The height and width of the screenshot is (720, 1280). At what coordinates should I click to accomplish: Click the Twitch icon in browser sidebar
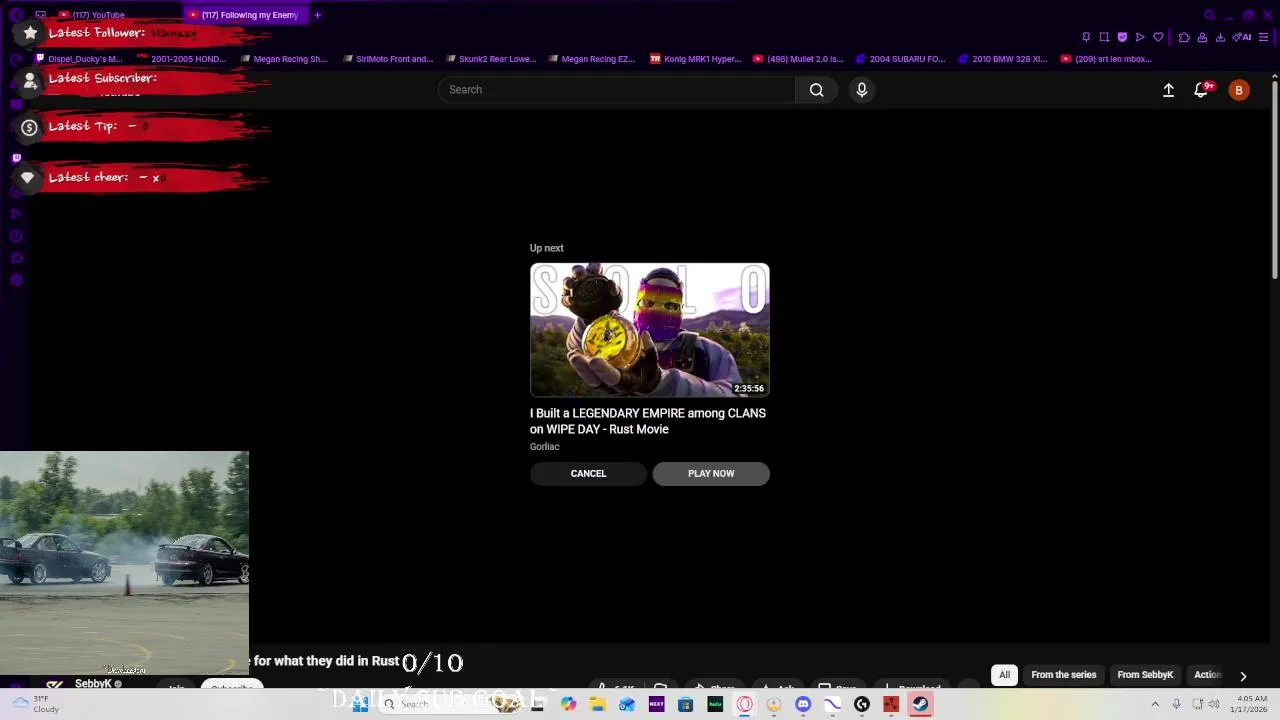tap(16, 158)
